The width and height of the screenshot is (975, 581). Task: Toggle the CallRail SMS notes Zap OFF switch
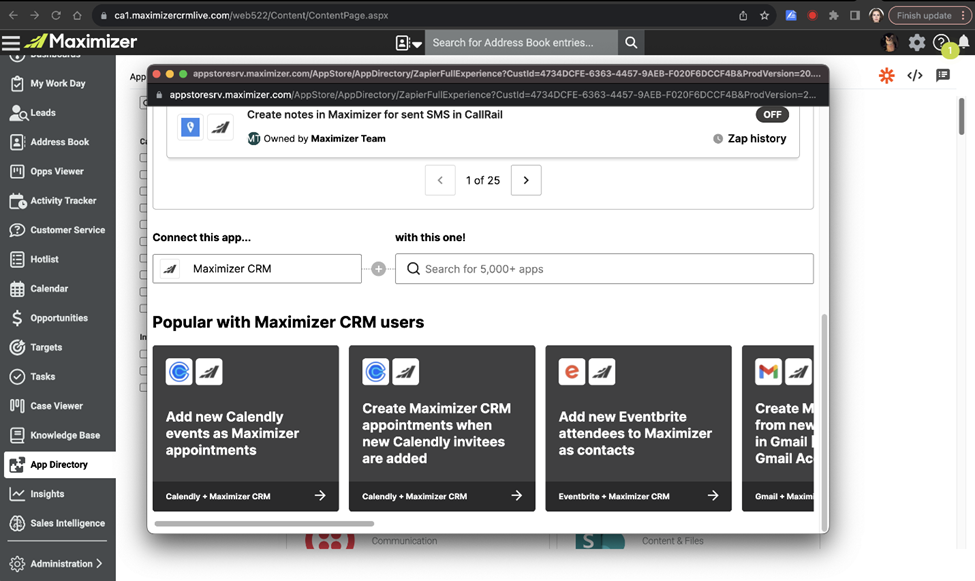click(x=772, y=114)
